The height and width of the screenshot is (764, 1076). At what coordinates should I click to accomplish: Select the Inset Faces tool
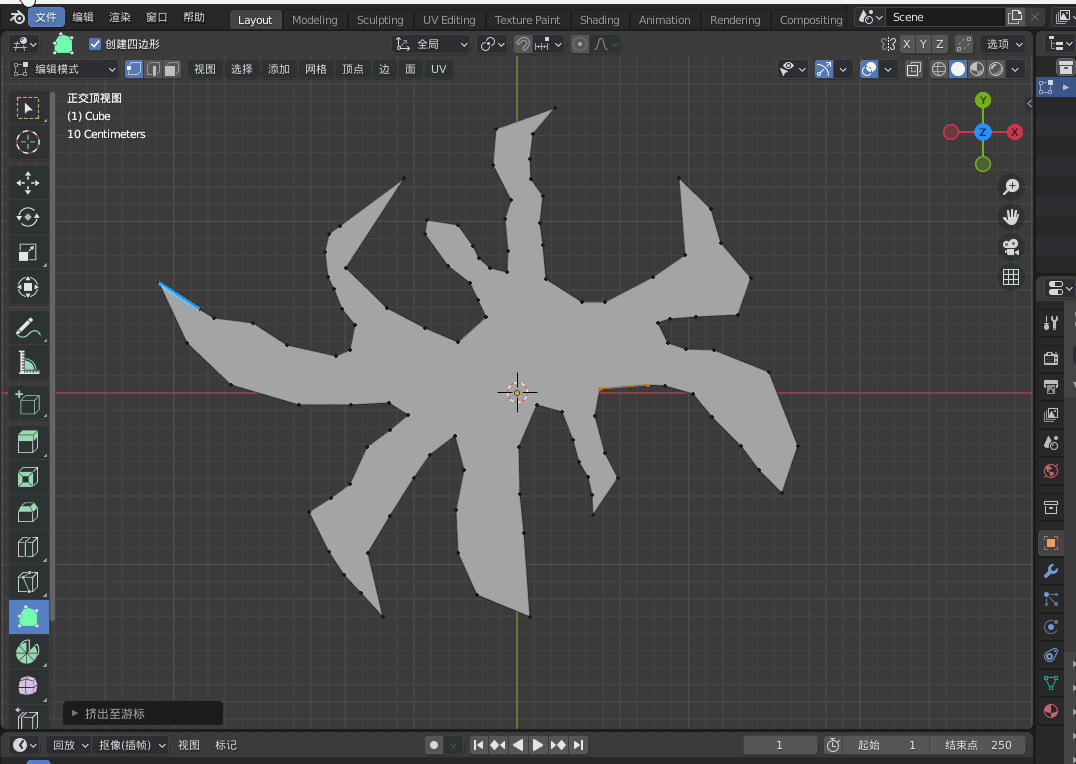click(x=27, y=477)
